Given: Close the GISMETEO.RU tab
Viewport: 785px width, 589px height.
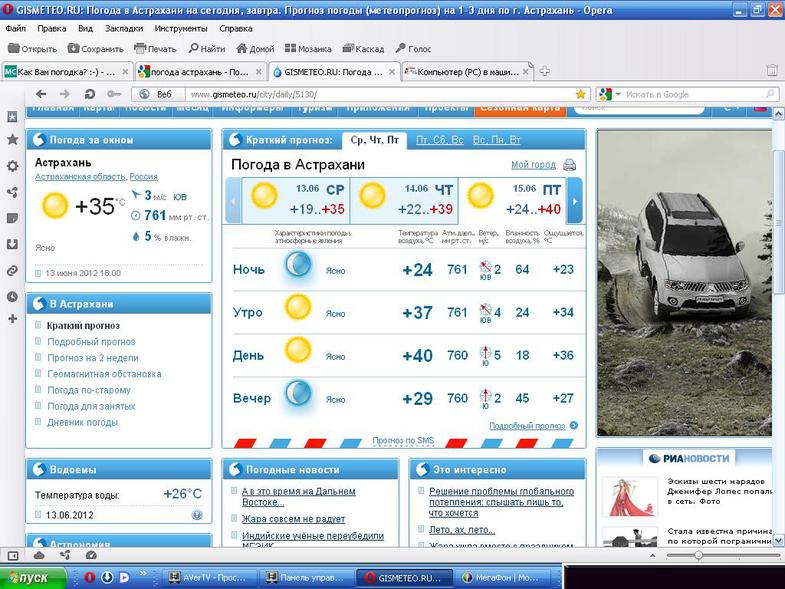Looking at the screenshot, I should coord(392,72).
